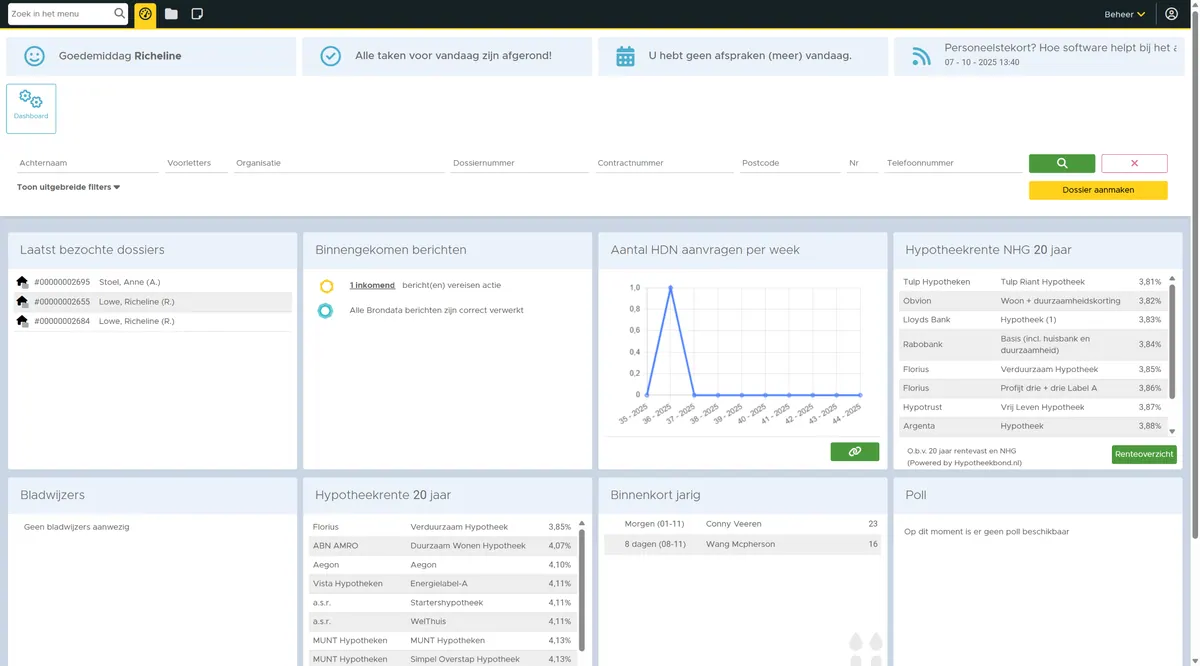Open the Beheer dropdown menu
1200x666 pixels.
pyautogui.click(x=1125, y=14)
